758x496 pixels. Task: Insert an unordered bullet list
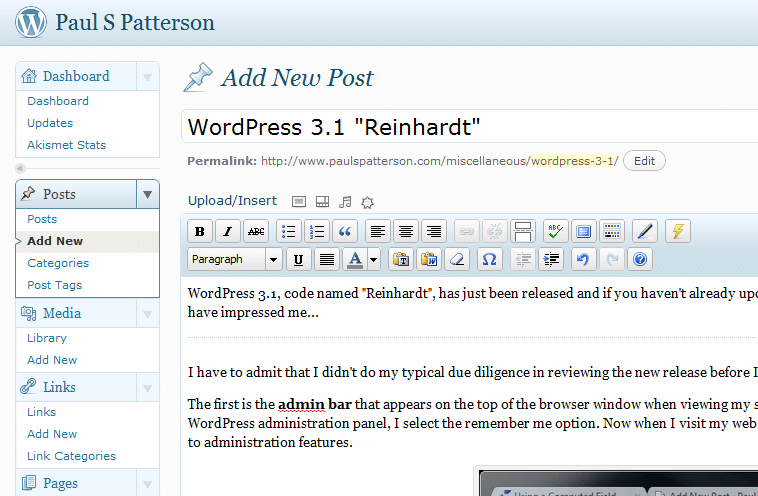(x=289, y=232)
